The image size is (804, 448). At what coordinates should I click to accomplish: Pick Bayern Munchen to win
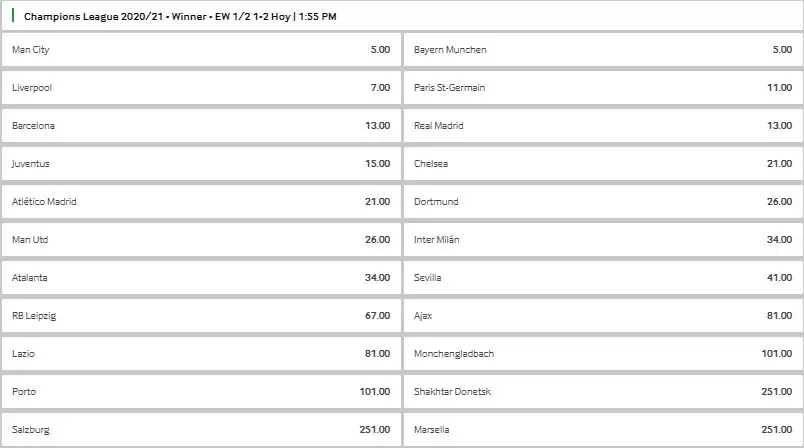pyautogui.click(x=602, y=49)
